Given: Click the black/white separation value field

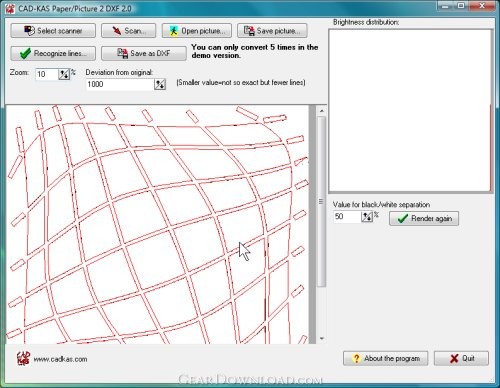Looking at the screenshot, I should pos(347,217).
